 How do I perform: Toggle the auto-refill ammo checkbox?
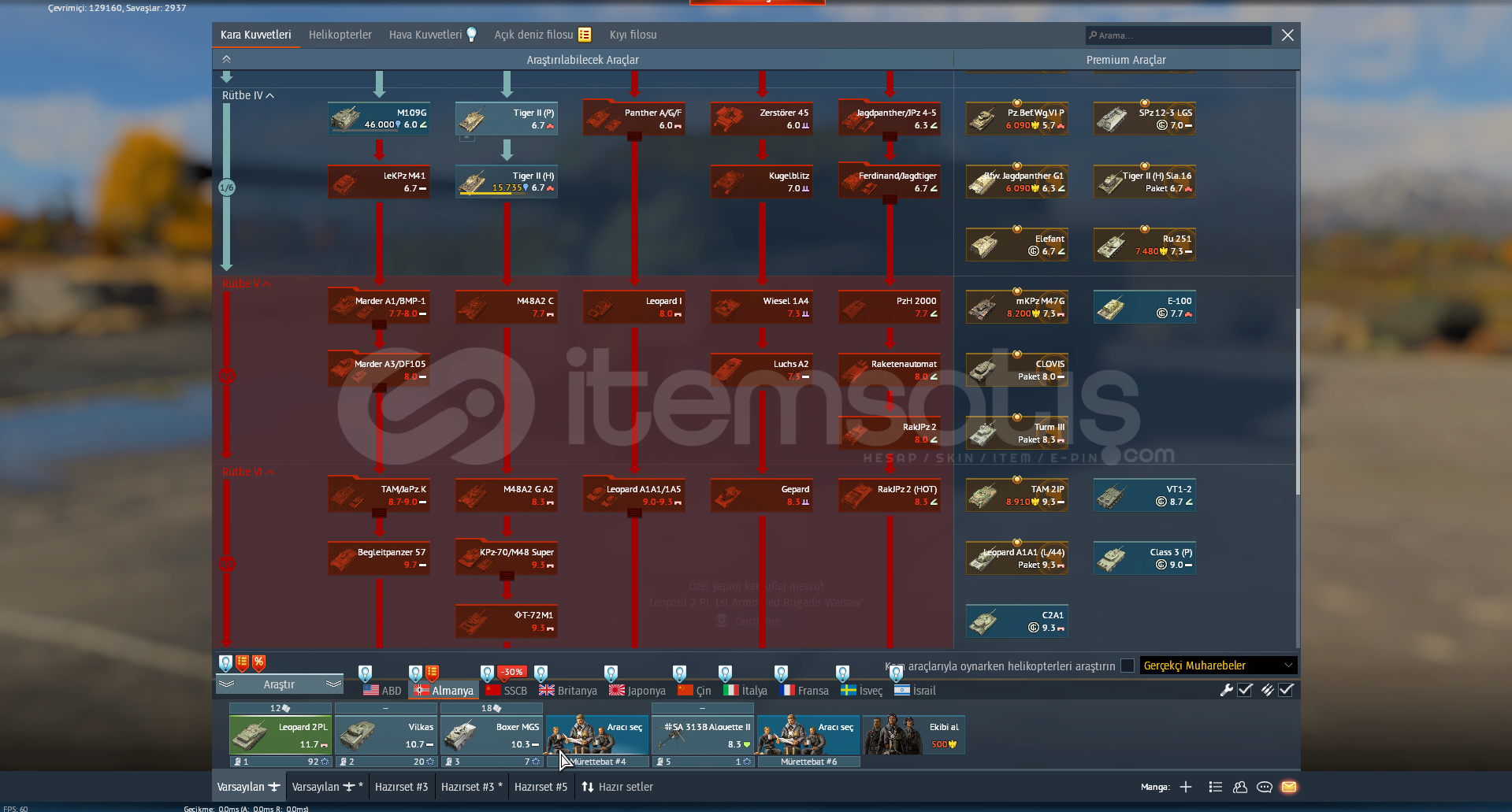(1286, 690)
